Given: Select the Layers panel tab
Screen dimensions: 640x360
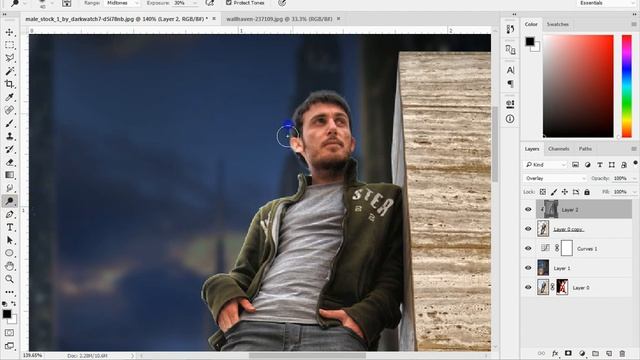Looking at the screenshot, I should (x=531, y=149).
